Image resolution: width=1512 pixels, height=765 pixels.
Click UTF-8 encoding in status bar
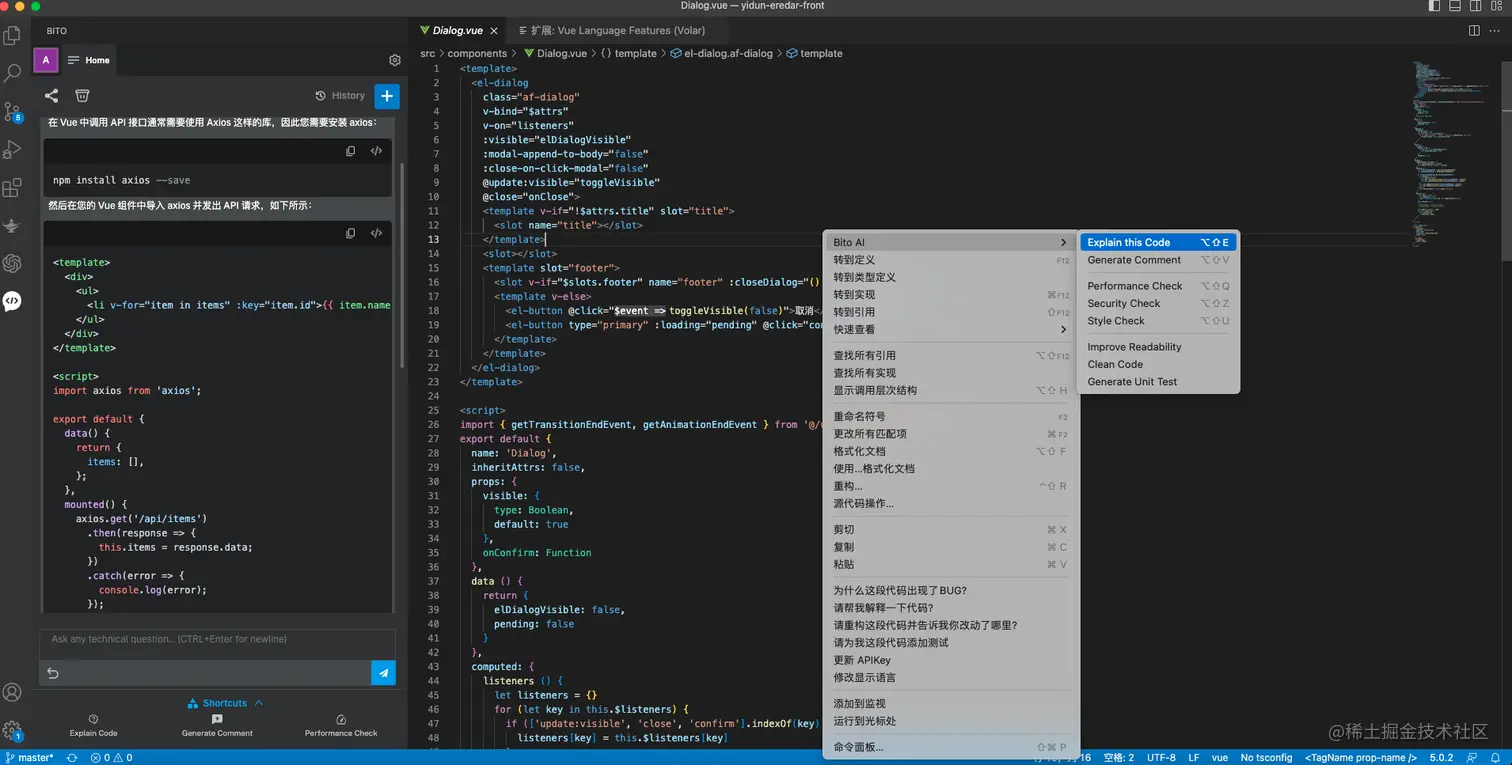point(1161,758)
